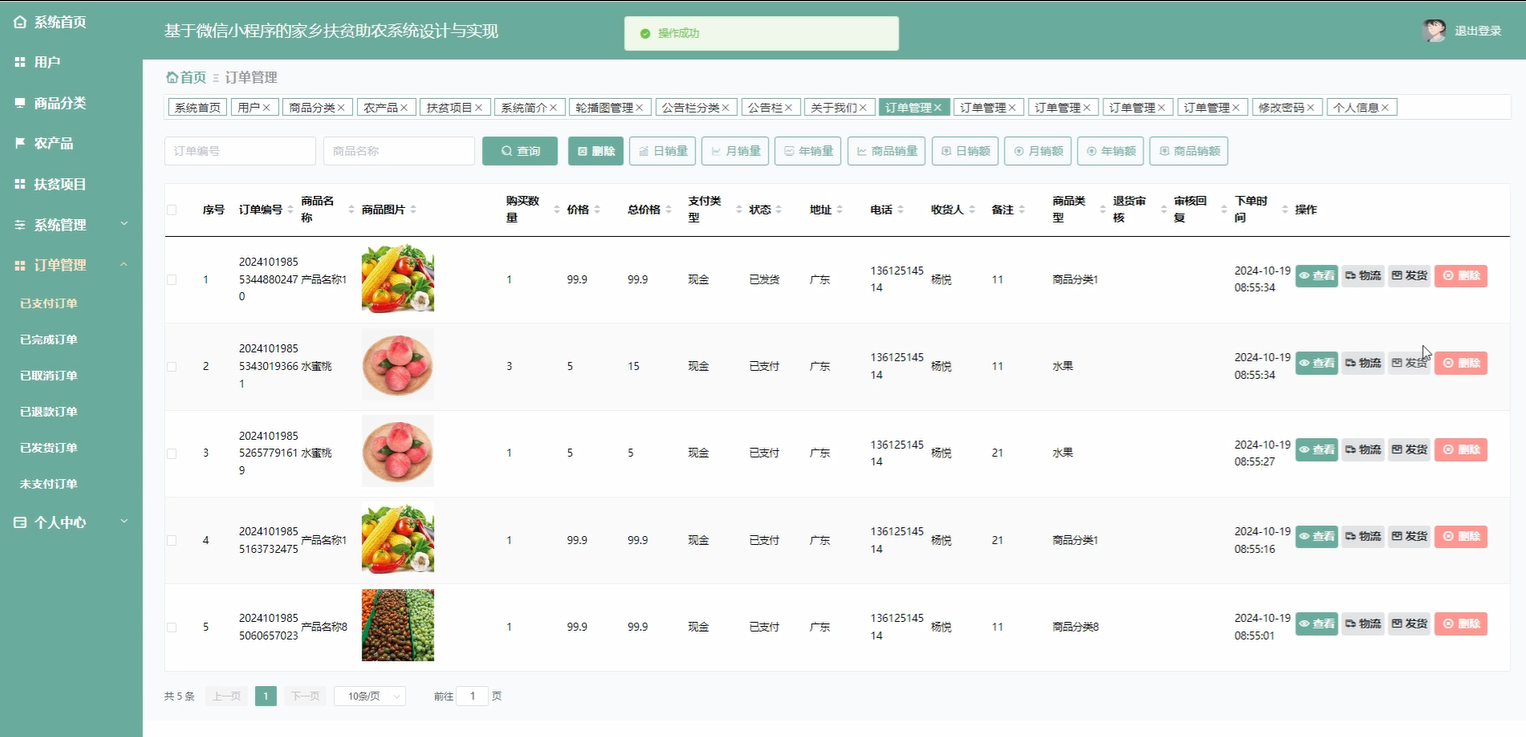Click the 查询 search button
This screenshot has height=737, width=1526.
(x=520, y=151)
